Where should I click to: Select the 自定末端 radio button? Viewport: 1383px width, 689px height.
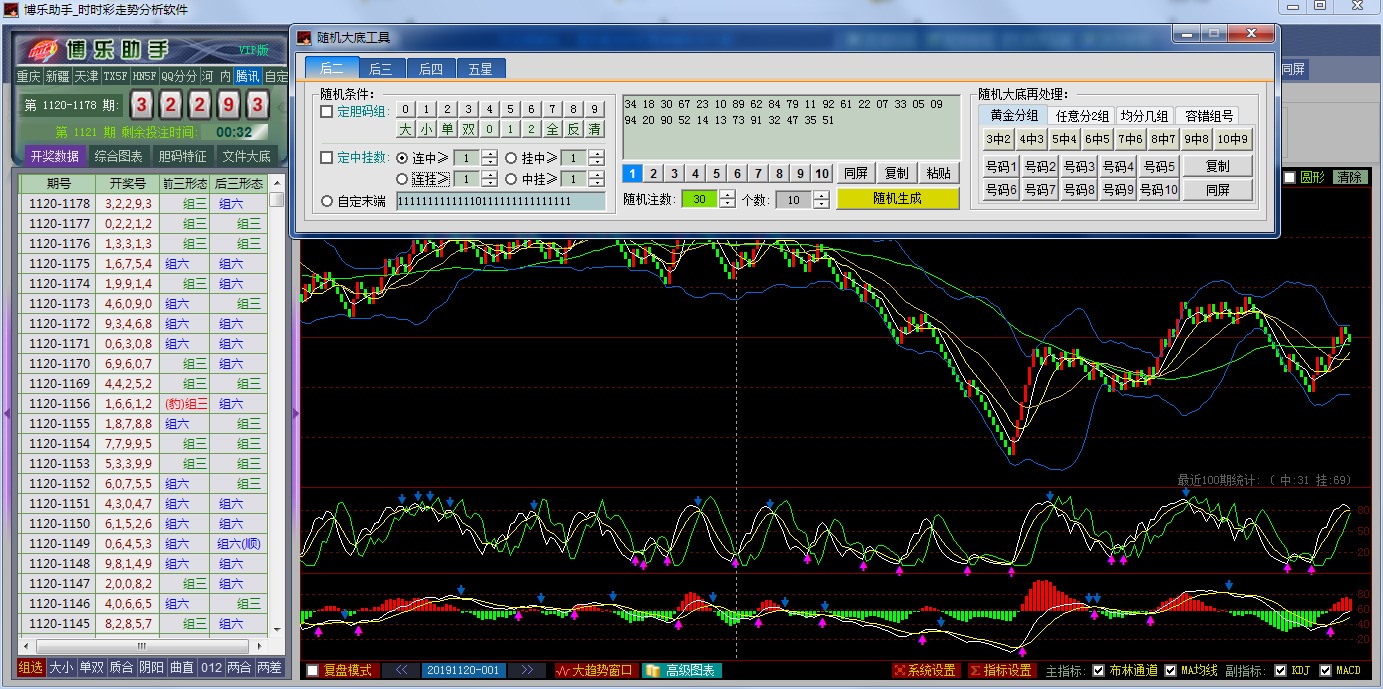pos(327,201)
